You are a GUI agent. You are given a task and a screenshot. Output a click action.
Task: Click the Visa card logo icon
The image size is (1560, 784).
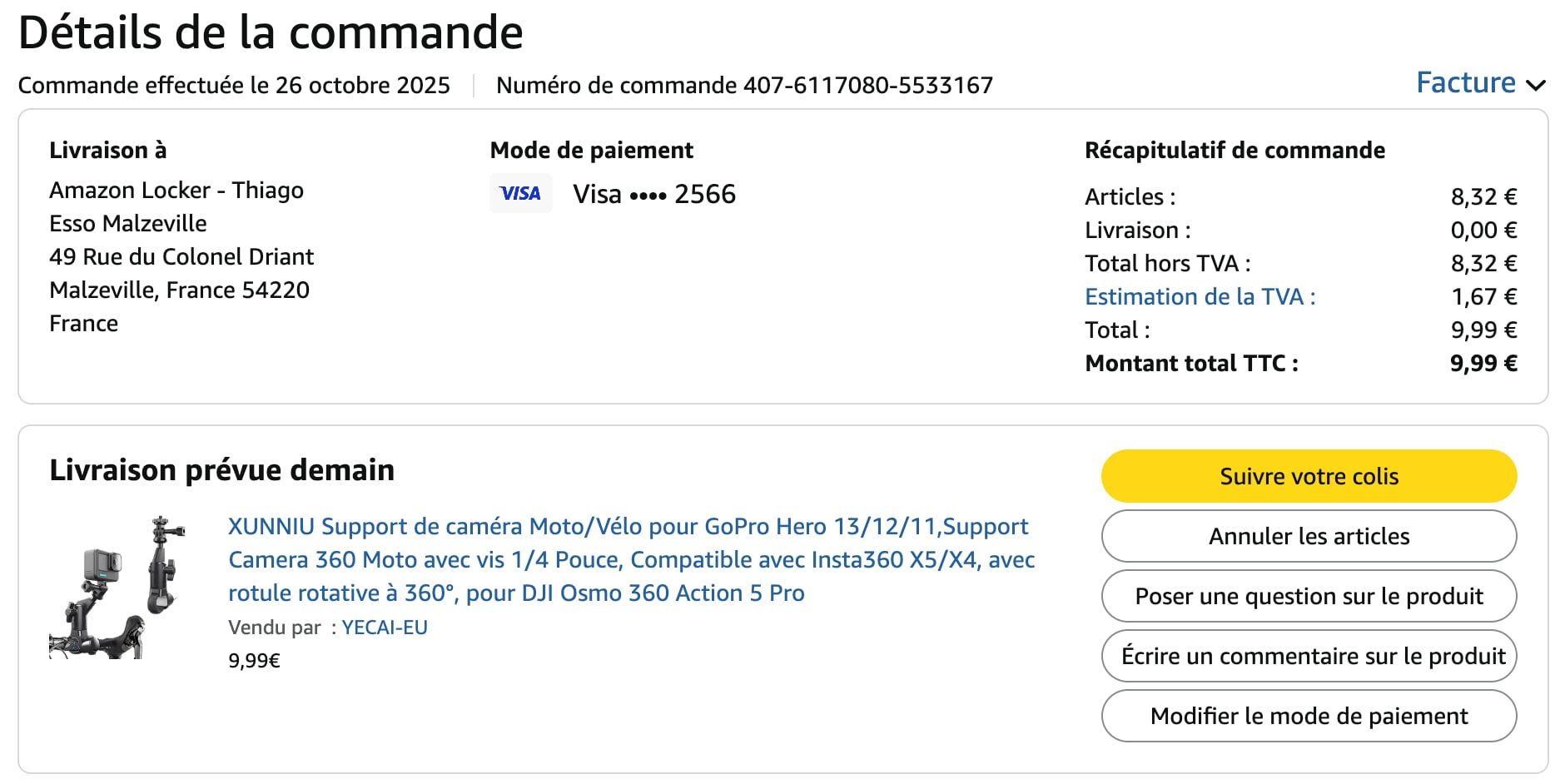click(x=520, y=193)
